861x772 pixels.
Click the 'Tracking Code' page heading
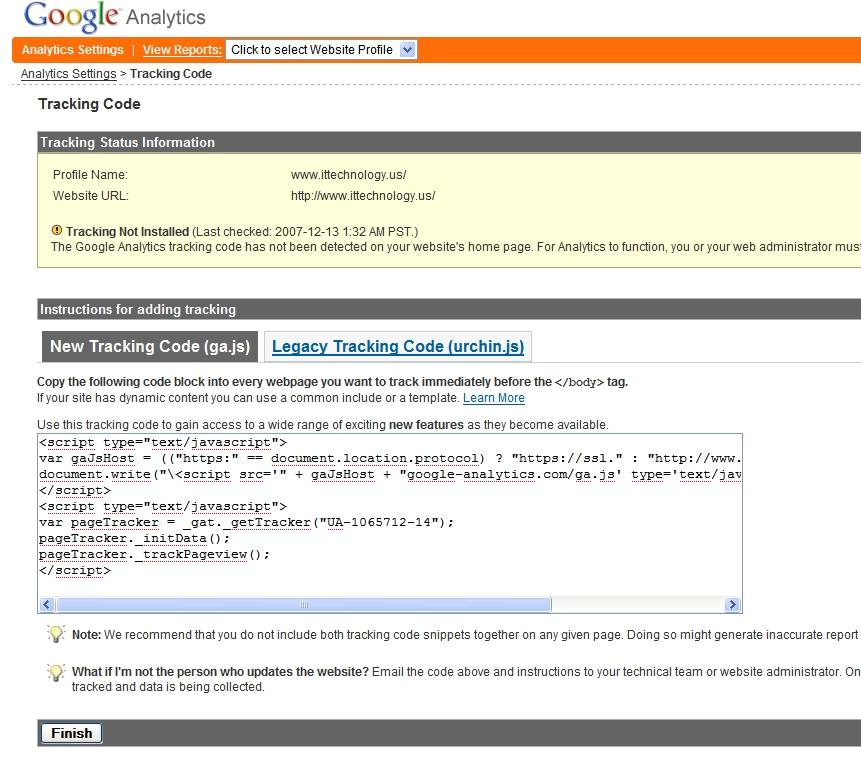(90, 104)
